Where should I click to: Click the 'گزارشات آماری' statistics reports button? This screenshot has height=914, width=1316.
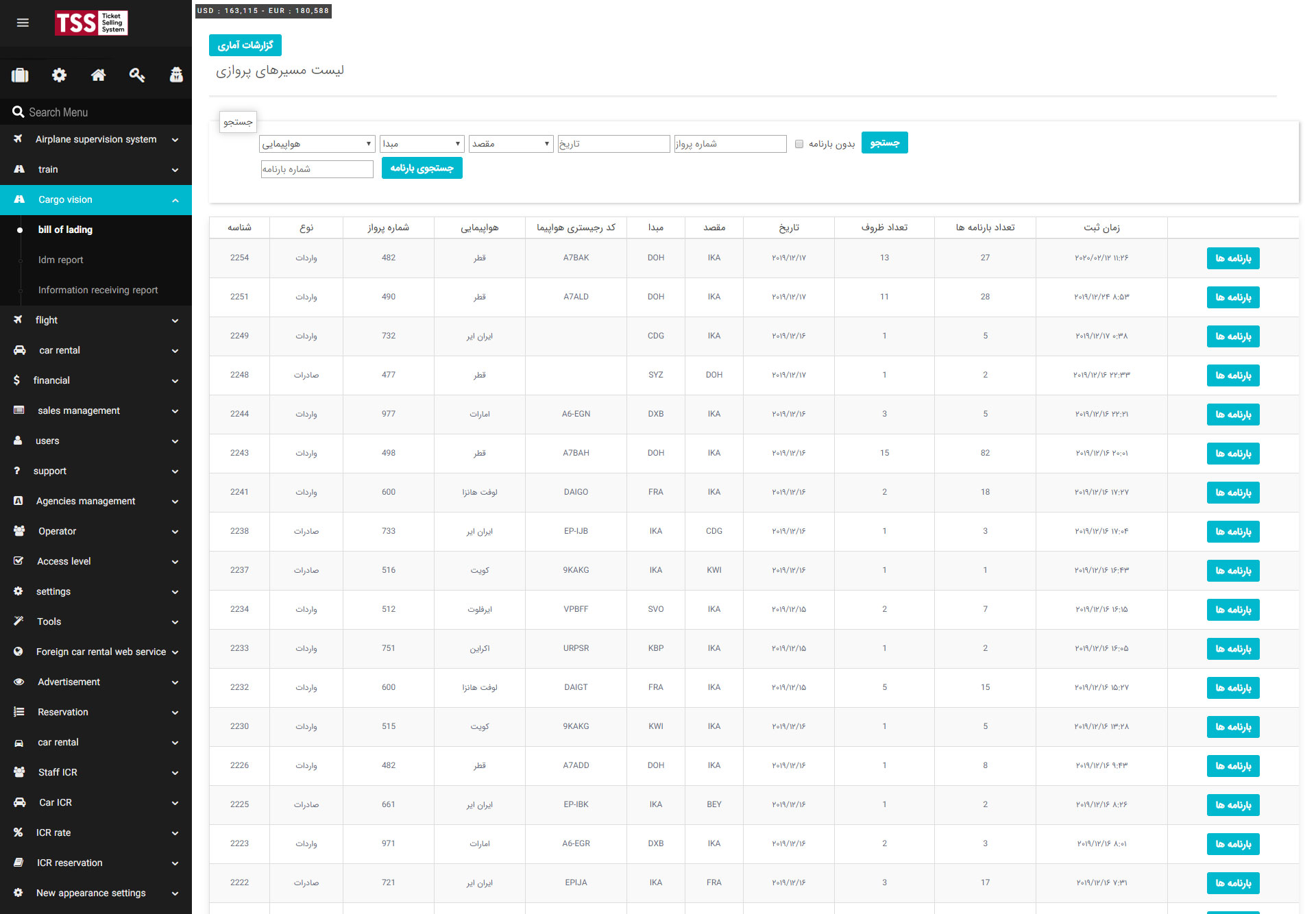click(245, 45)
